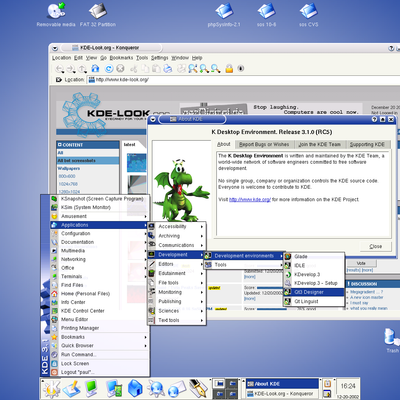This screenshot has width=400, height=400.
Task: Click the Konqueror location URL field
Action: tap(243, 80)
